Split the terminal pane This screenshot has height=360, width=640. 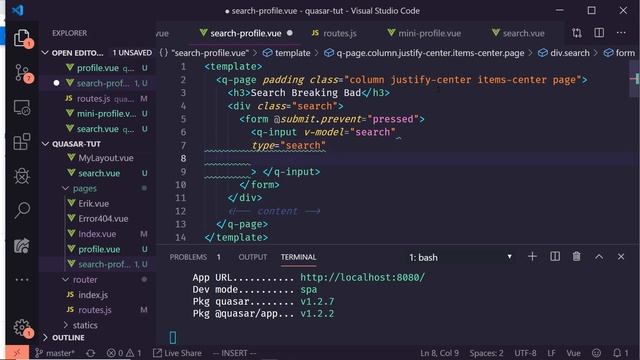point(555,257)
